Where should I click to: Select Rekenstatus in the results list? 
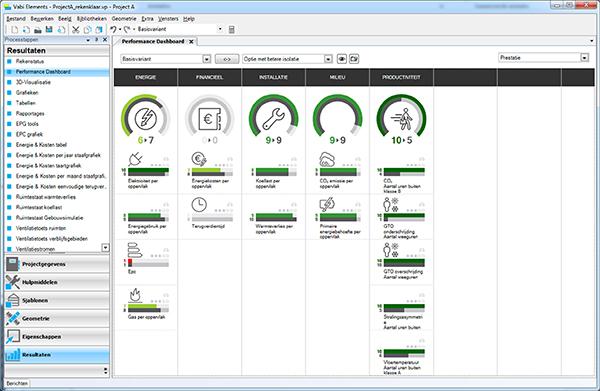pyautogui.click(x=30, y=61)
